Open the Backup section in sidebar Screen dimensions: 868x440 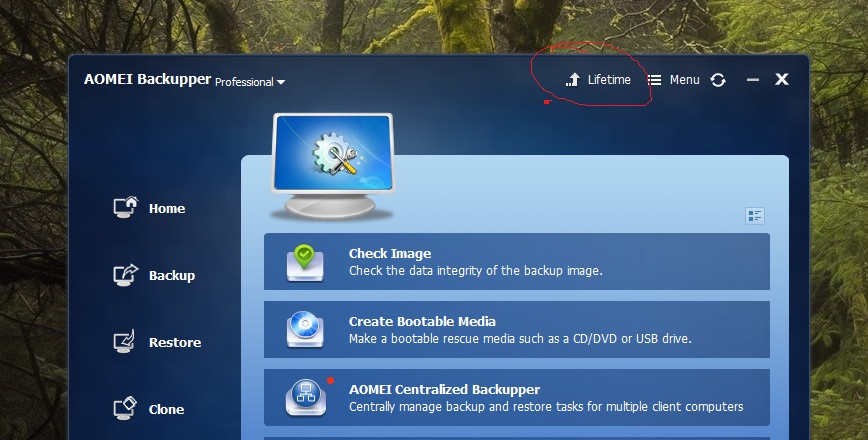(x=154, y=275)
